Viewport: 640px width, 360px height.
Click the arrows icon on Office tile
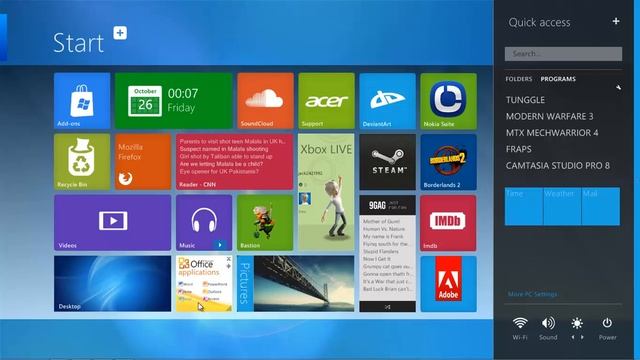[x=229, y=266]
